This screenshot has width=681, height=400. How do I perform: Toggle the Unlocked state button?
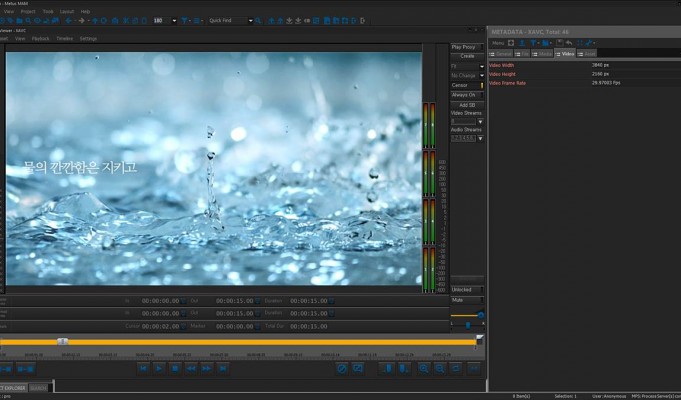tap(467, 290)
